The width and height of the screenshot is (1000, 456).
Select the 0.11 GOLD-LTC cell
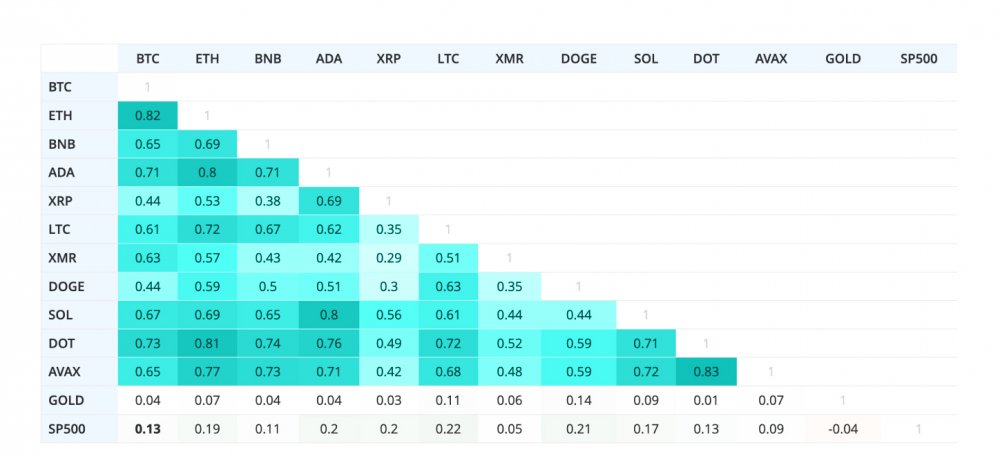448,401
